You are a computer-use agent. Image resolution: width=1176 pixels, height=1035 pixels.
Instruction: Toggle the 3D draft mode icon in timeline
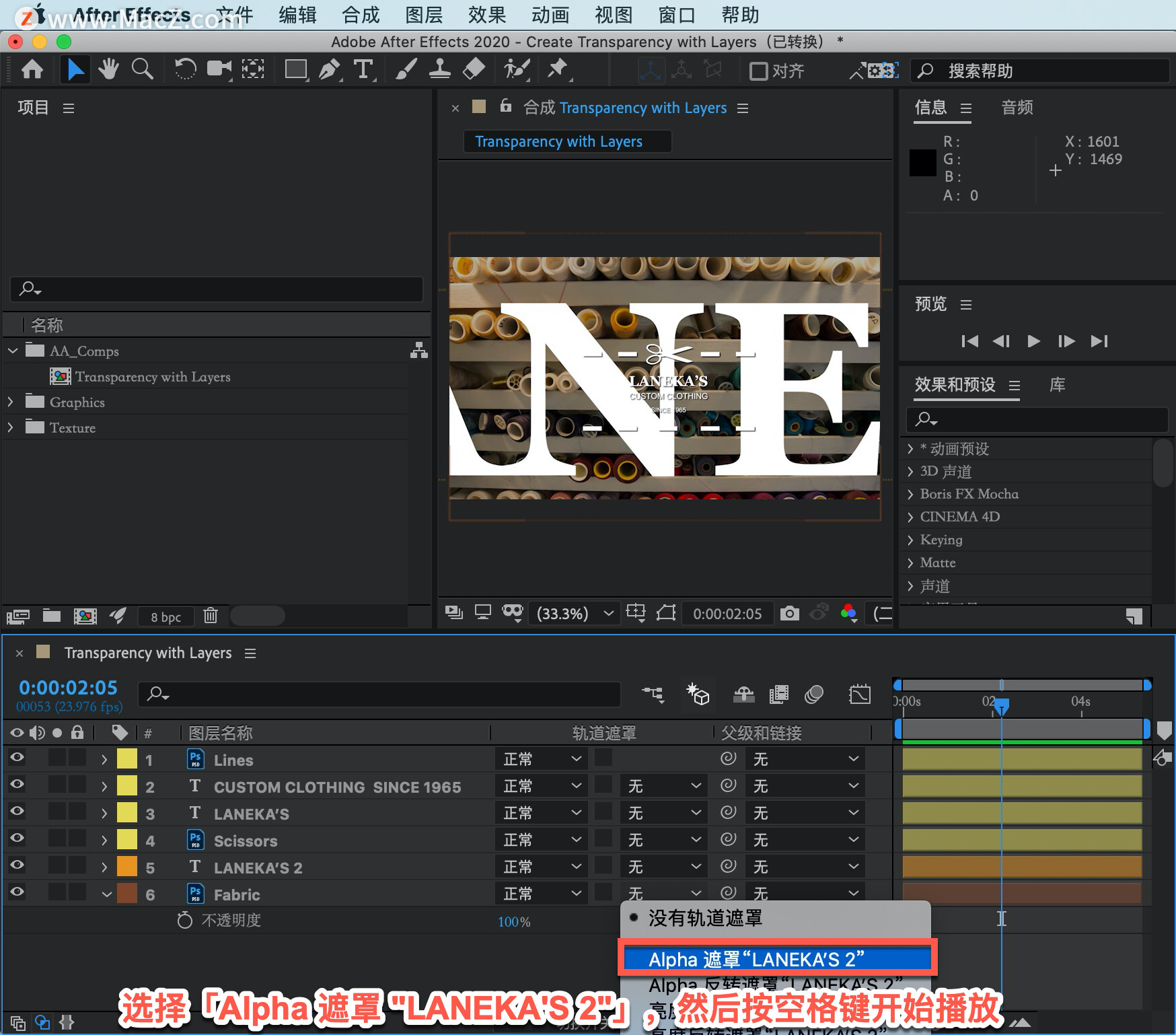click(x=698, y=694)
